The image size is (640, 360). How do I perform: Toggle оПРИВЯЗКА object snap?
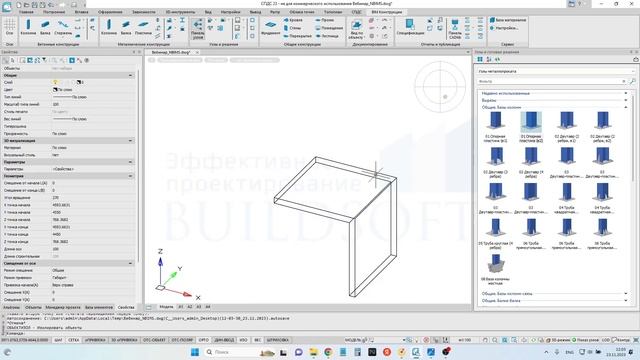point(95,340)
